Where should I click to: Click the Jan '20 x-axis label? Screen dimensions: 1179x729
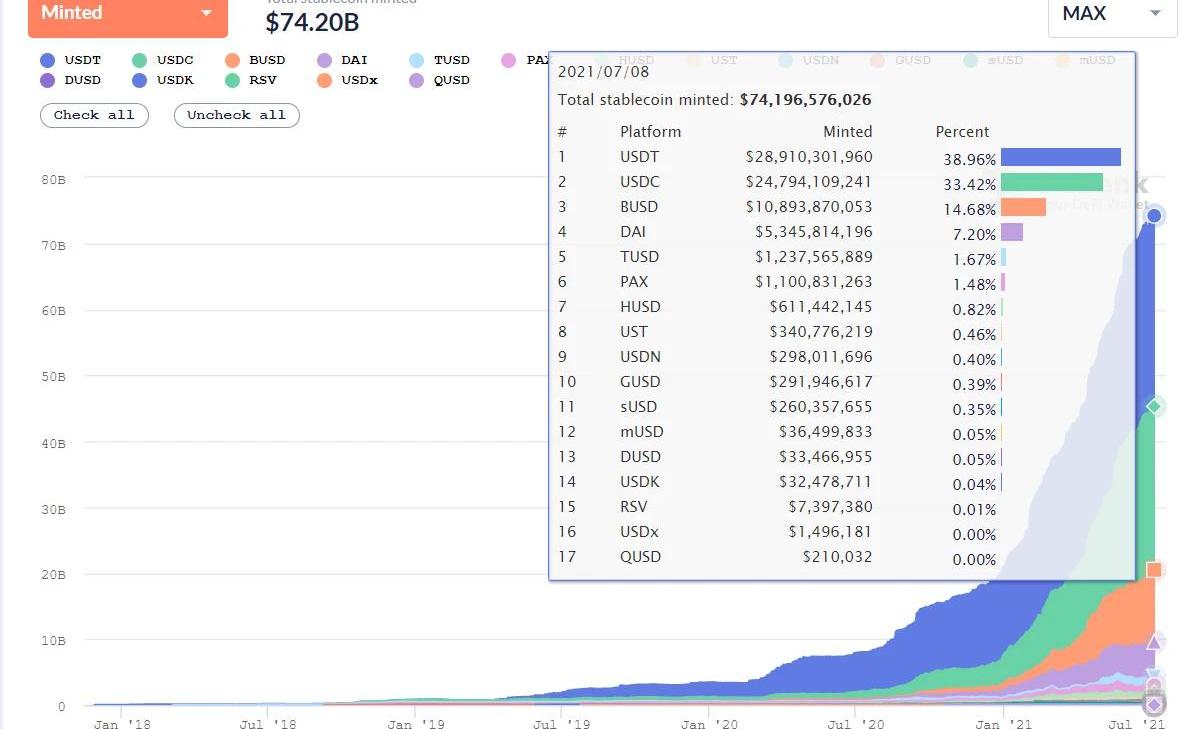[x=709, y=724]
